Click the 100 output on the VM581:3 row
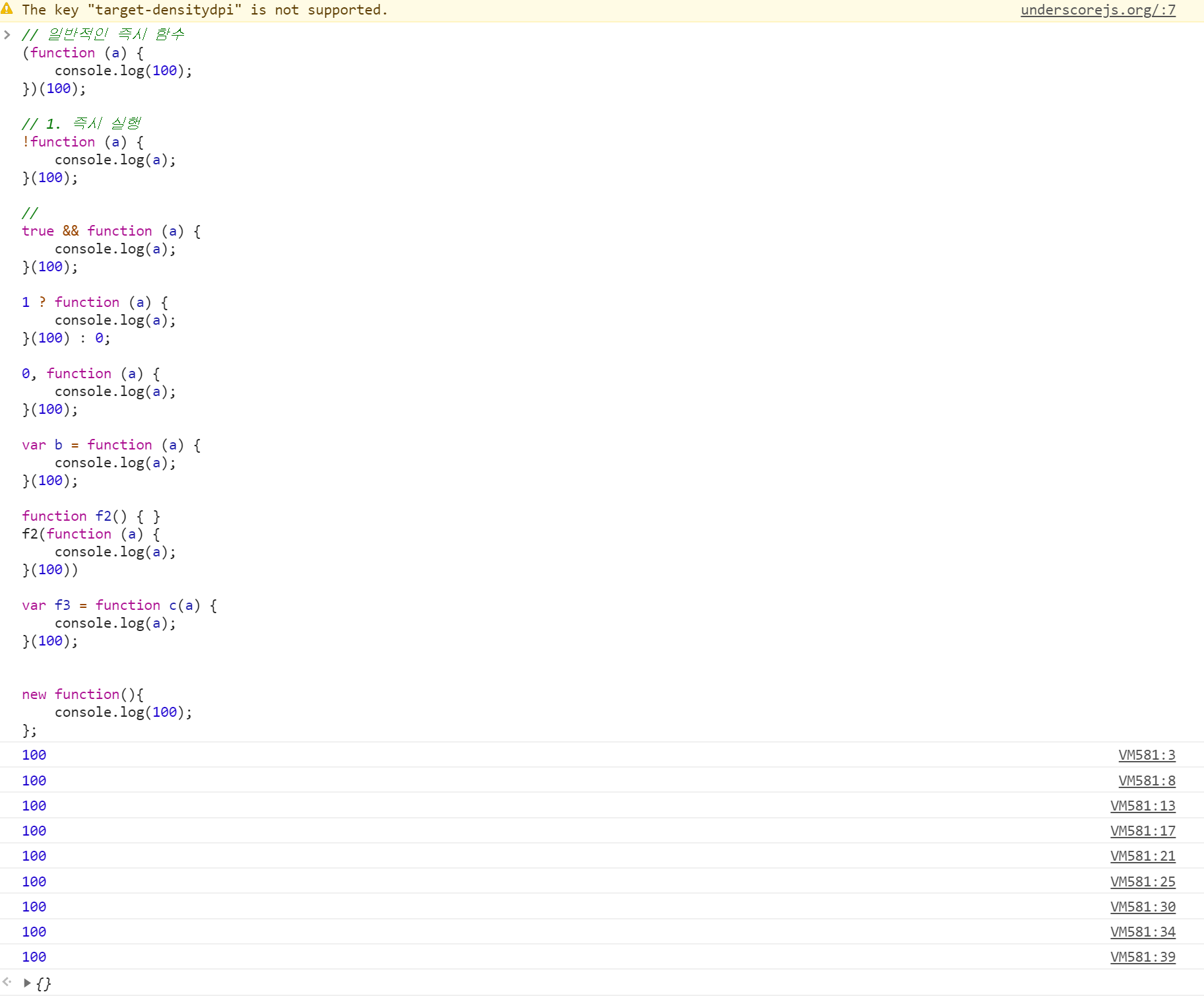This screenshot has width=1204, height=996. (x=34, y=755)
